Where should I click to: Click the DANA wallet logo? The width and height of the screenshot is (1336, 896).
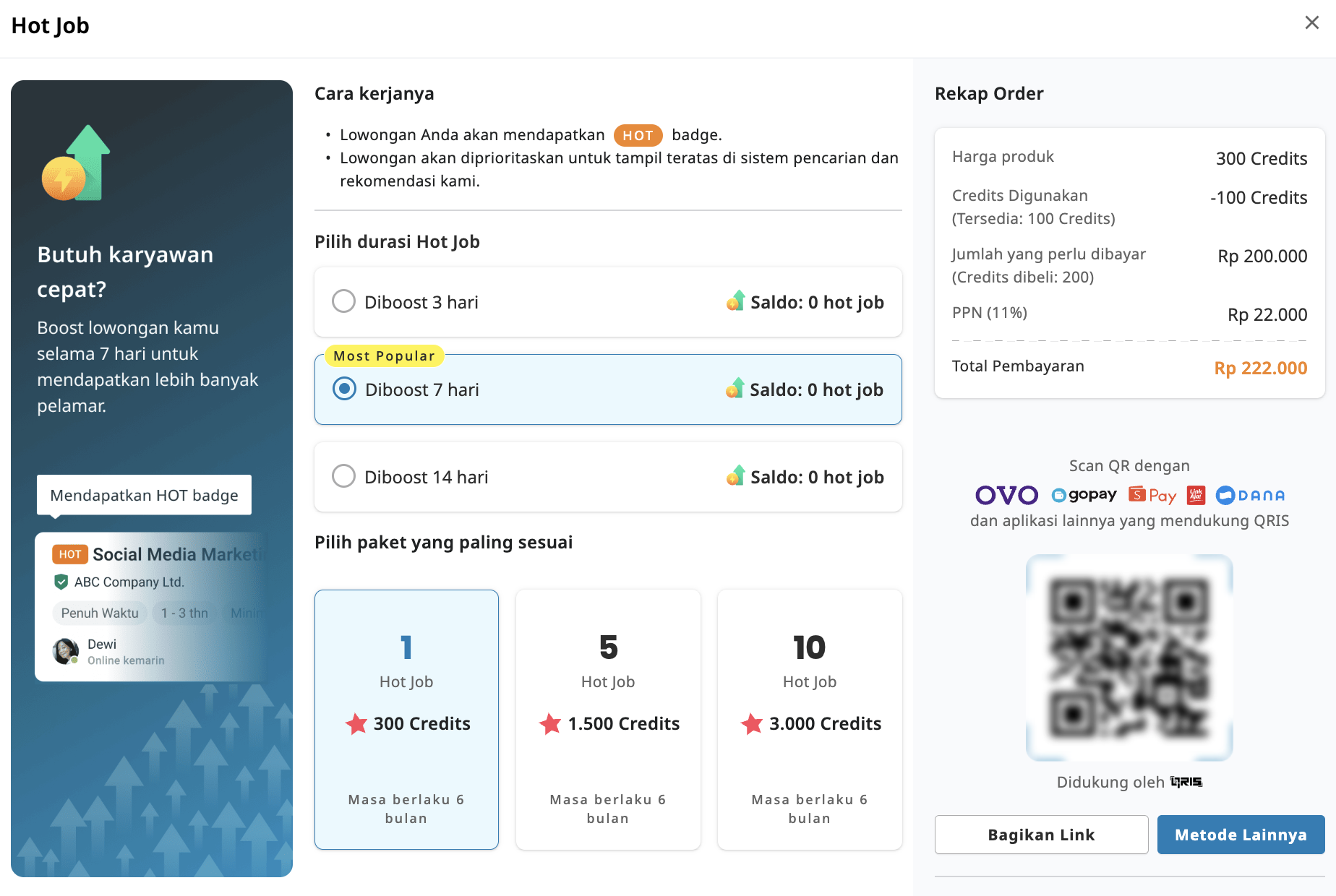coord(1251,495)
